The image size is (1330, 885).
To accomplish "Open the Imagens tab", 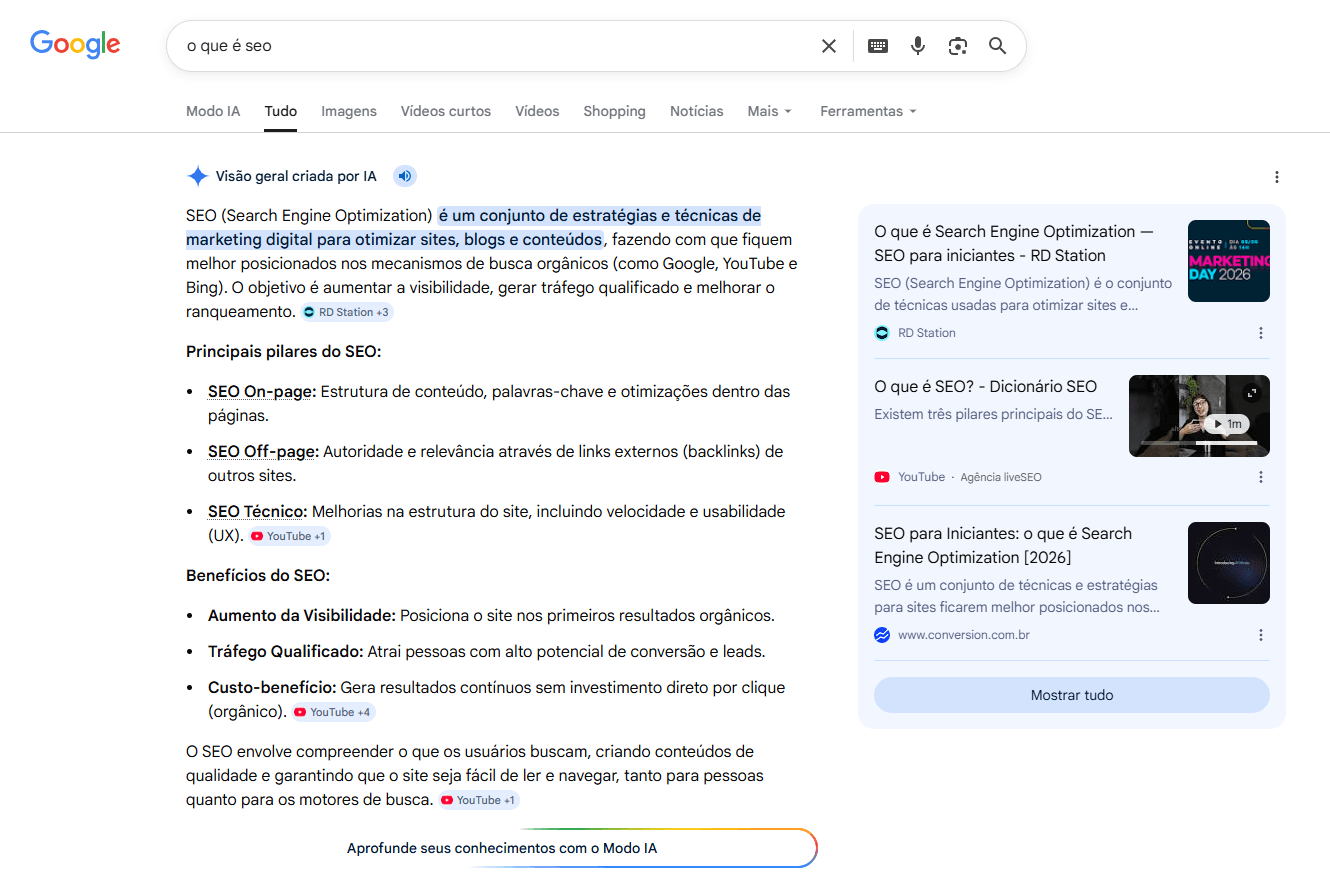I will point(349,111).
